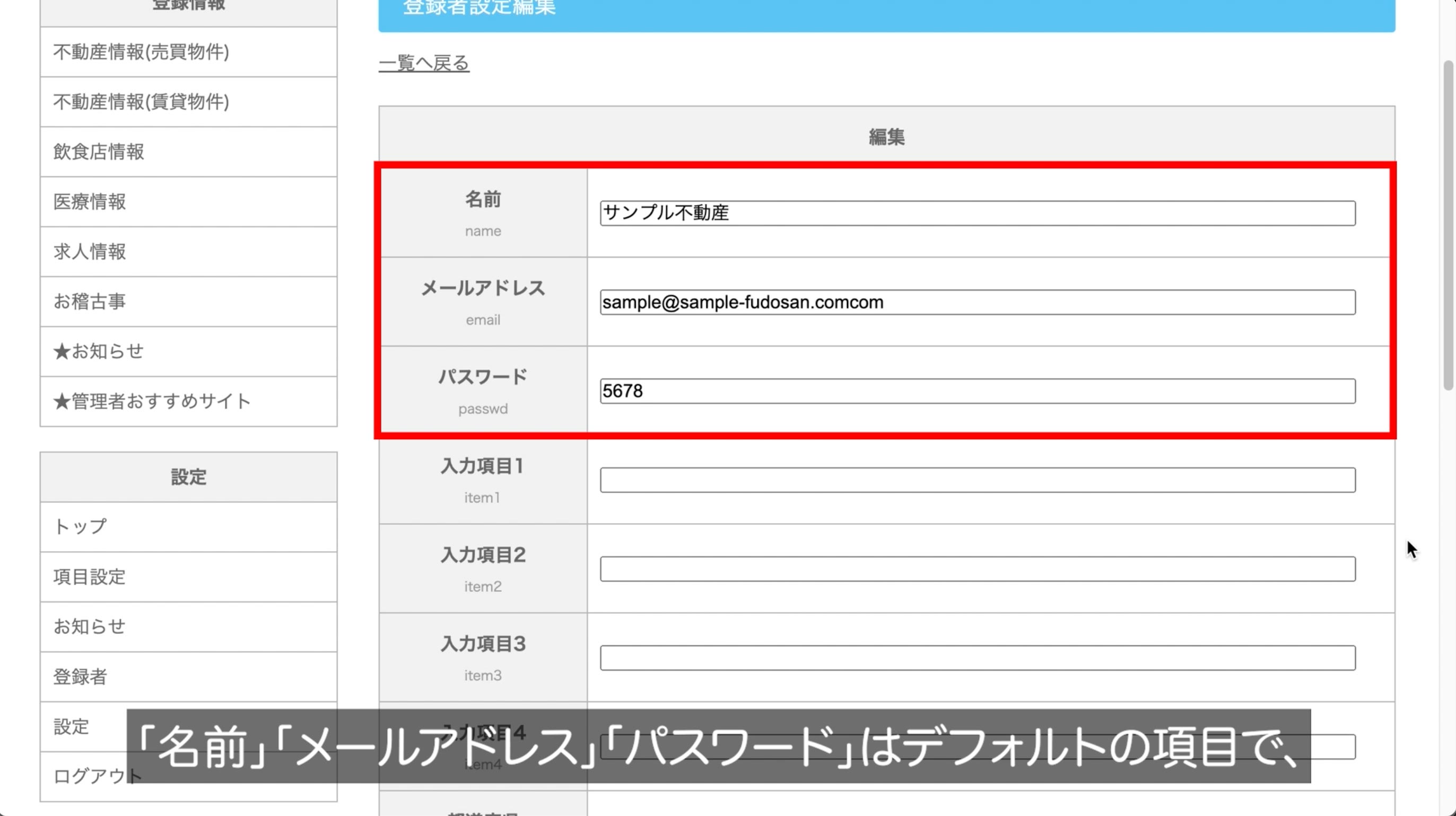Click the 'email' label text
1456x816 pixels.
(x=483, y=320)
